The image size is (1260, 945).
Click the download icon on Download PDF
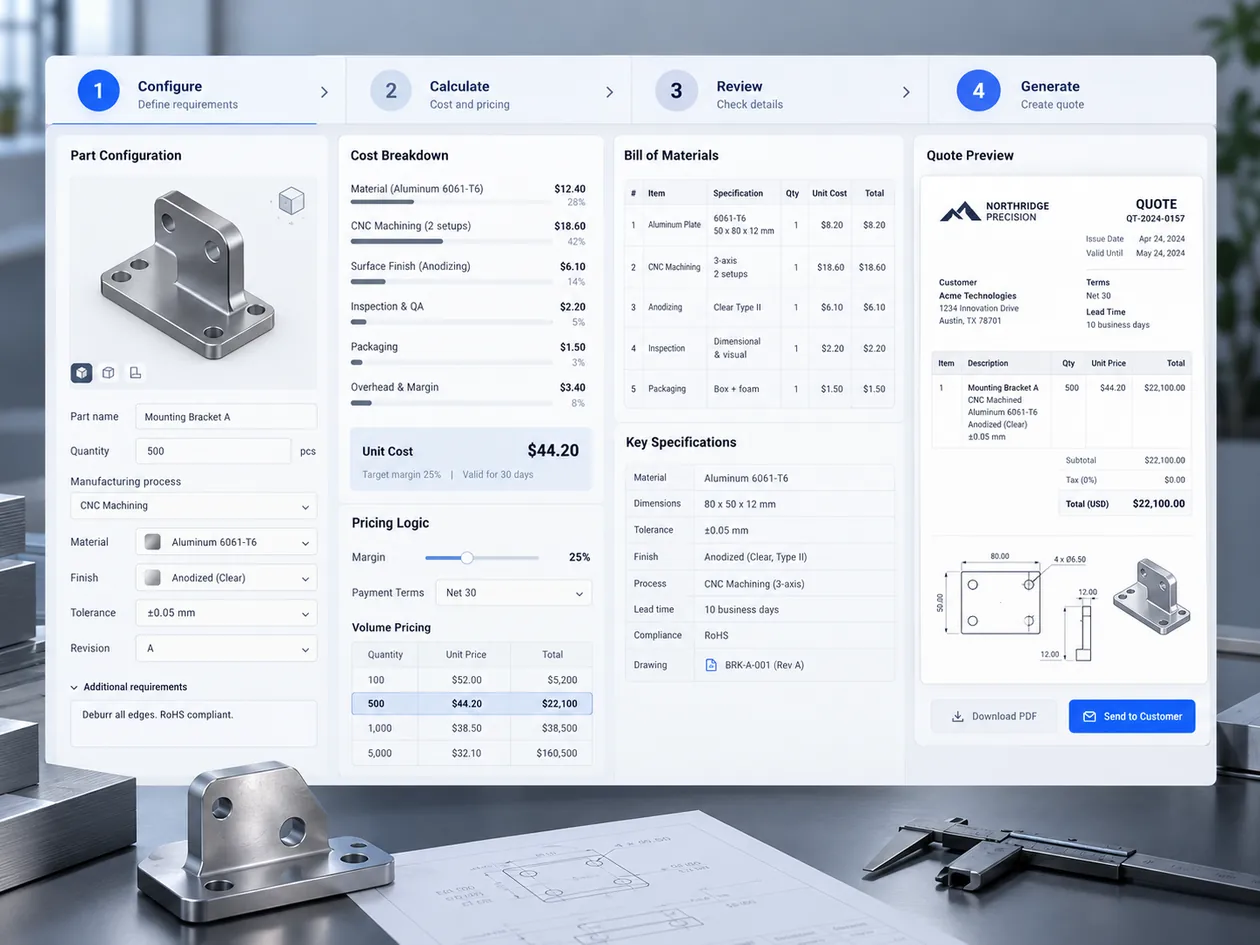[957, 716]
